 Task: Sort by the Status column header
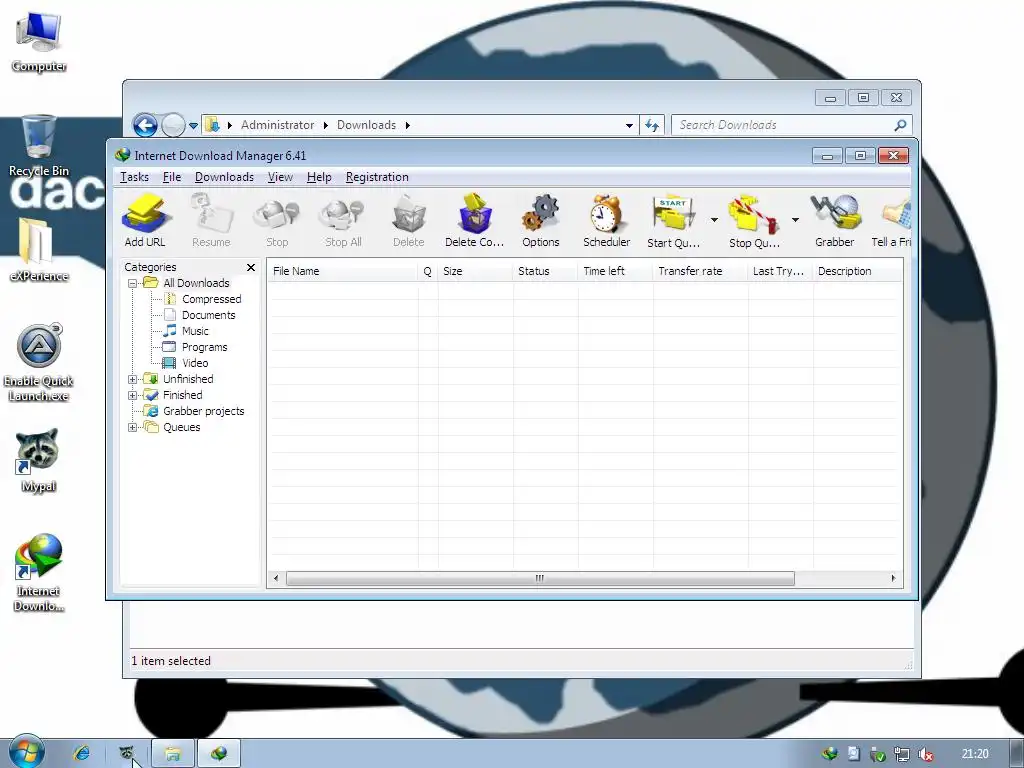545,271
